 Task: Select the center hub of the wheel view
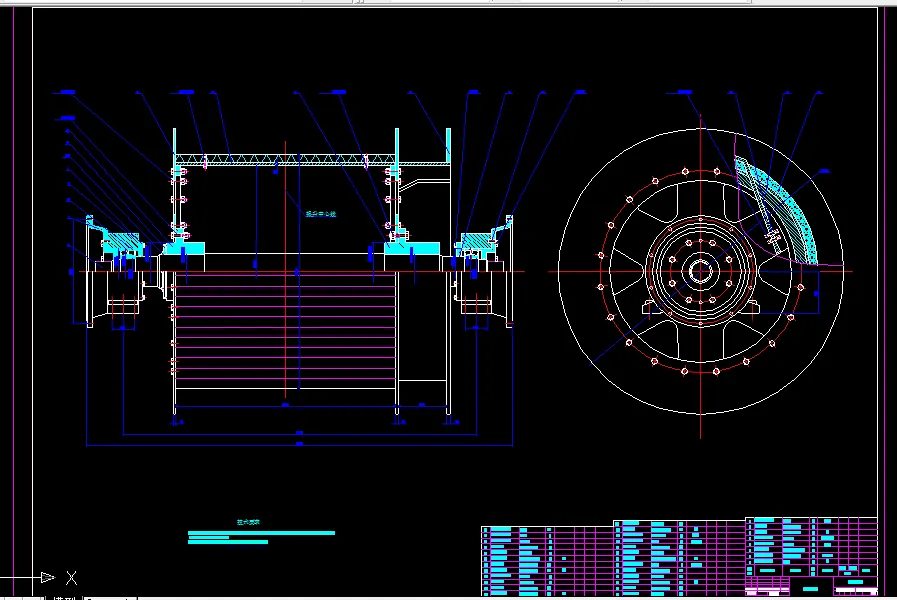[x=701, y=272]
